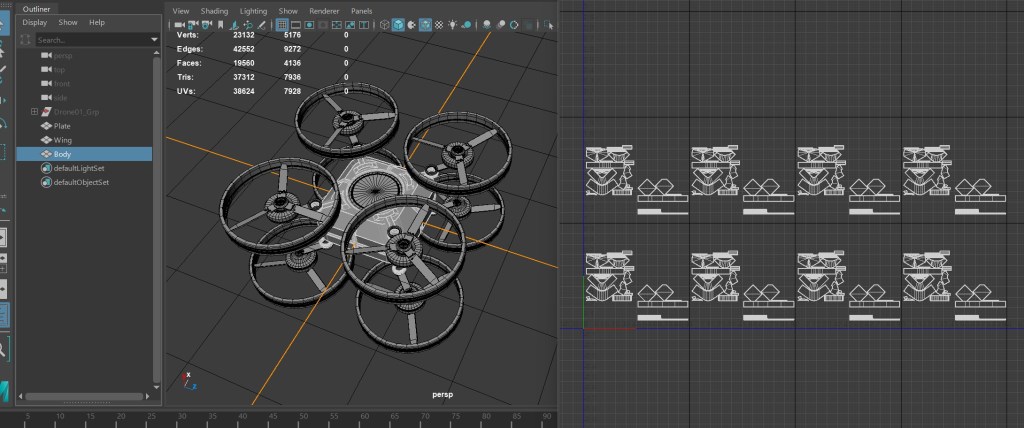
Task: Open the Outliner search filter dropdown
Action: click(x=155, y=40)
